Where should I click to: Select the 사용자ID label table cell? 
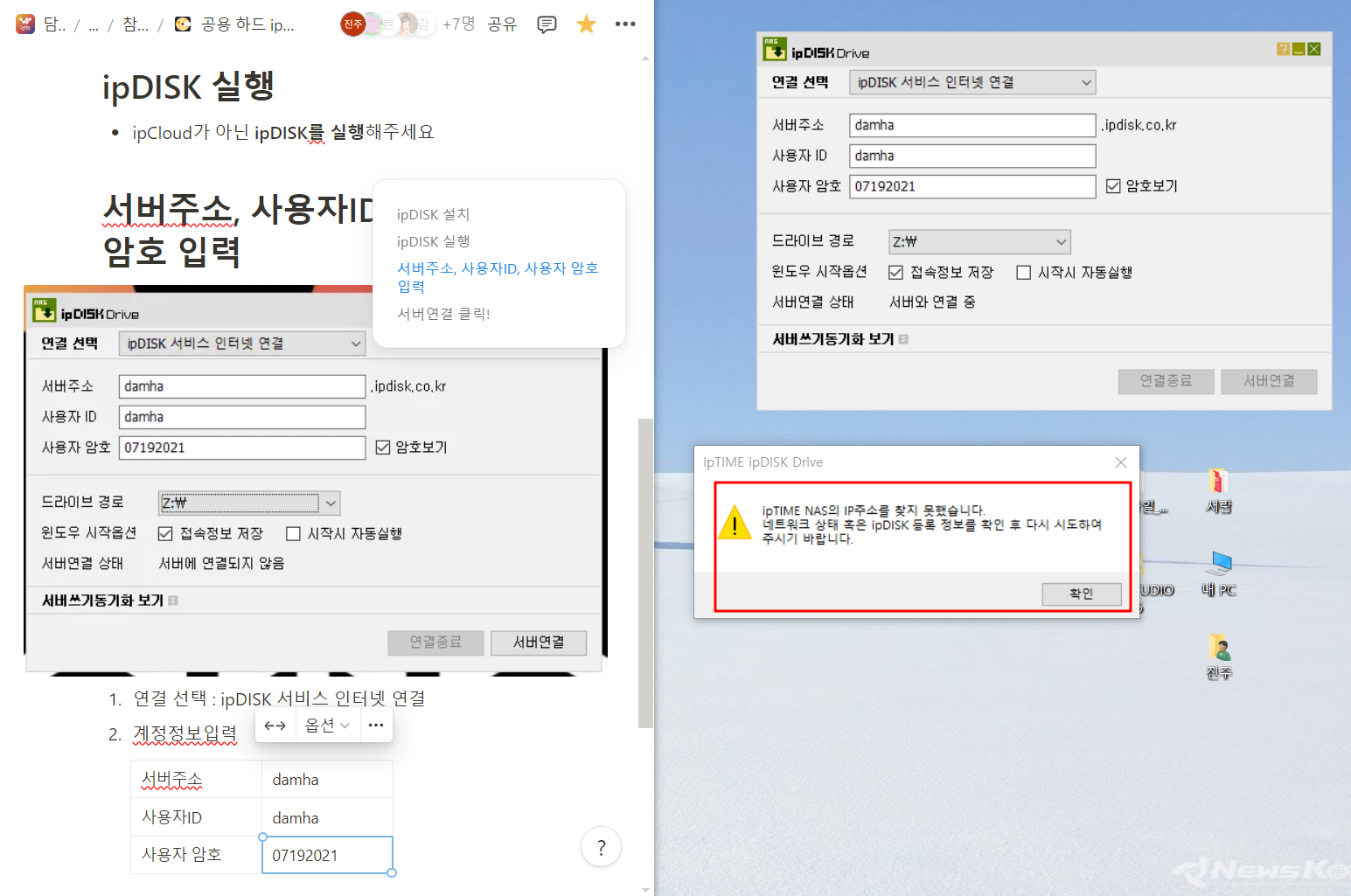coord(197,817)
